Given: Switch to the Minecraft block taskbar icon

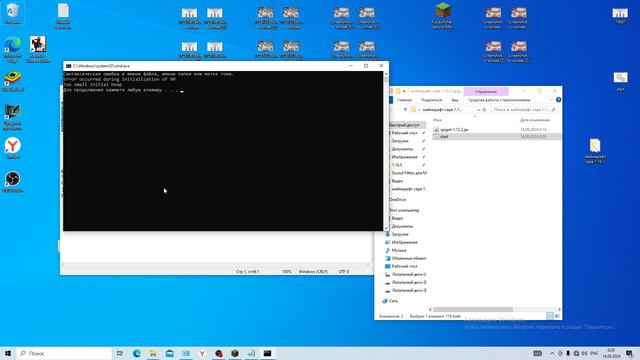Looking at the screenshot, I should click(x=235, y=353).
